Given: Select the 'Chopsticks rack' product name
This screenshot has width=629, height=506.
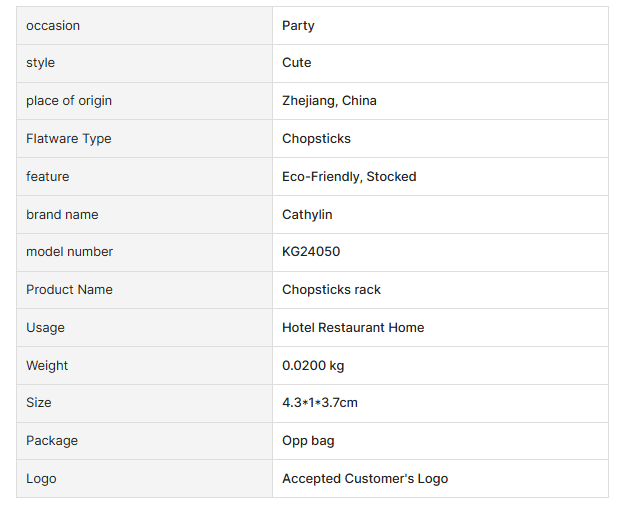Looking at the screenshot, I should pyautogui.click(x=331, y=290).
